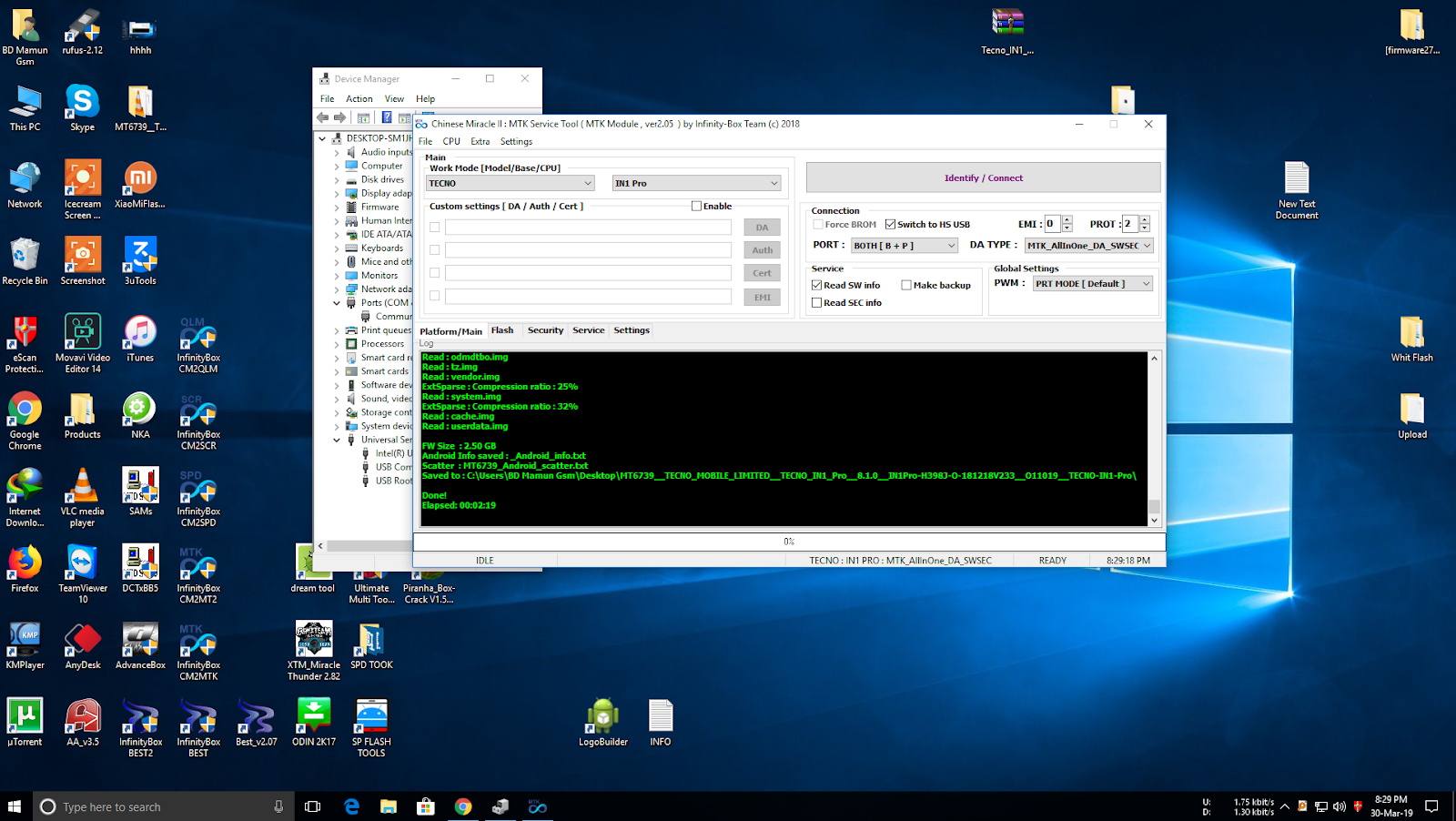The image size is (1456, 821).
Task: Switch to Flash tab
Action: (x=502, y=330)
